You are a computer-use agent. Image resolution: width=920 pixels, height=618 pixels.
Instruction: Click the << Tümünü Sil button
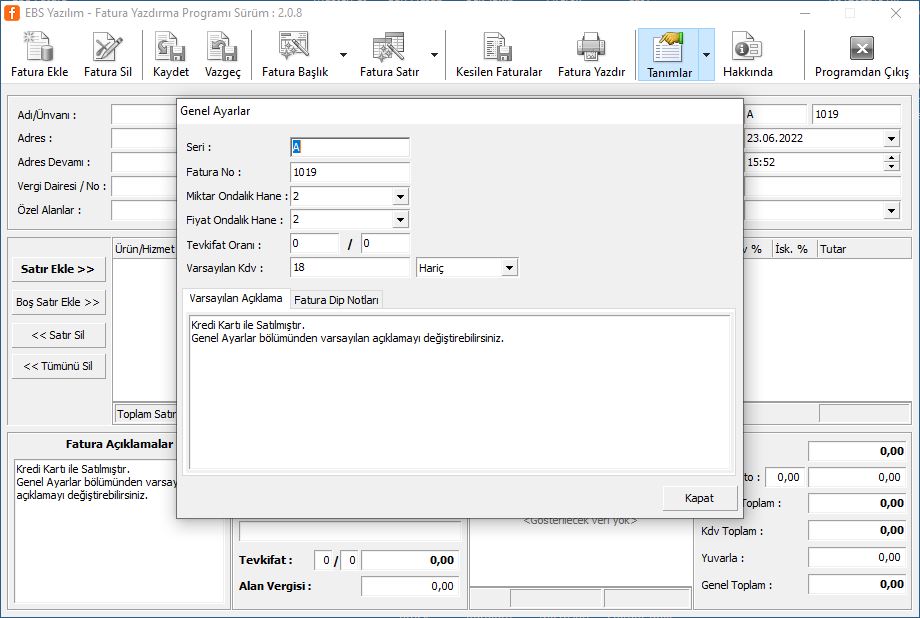pyautogui.click(x=58, y=366)
